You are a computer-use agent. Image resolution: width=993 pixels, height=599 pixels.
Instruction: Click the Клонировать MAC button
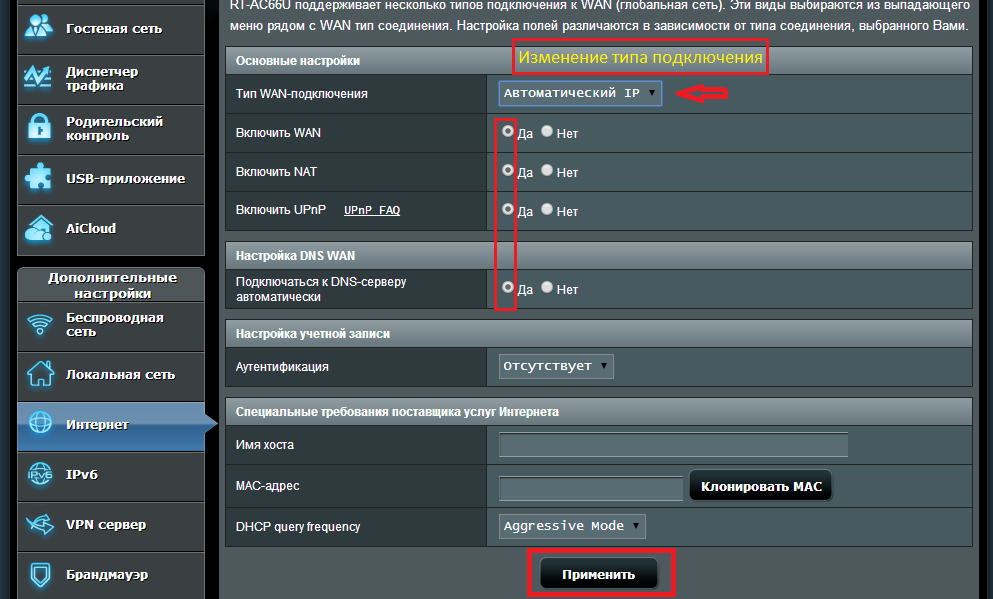(761, 486)
